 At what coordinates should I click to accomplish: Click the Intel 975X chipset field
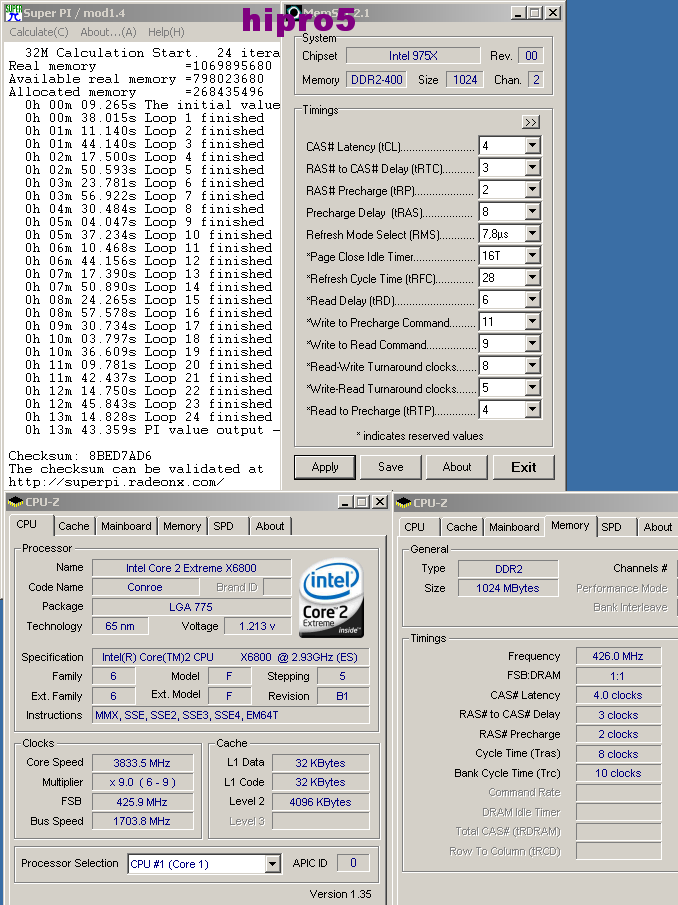413,56
